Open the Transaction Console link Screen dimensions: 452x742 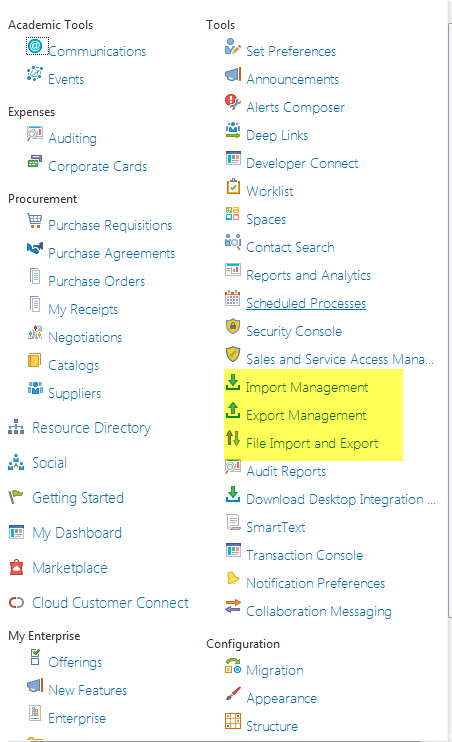coord(304,555)
